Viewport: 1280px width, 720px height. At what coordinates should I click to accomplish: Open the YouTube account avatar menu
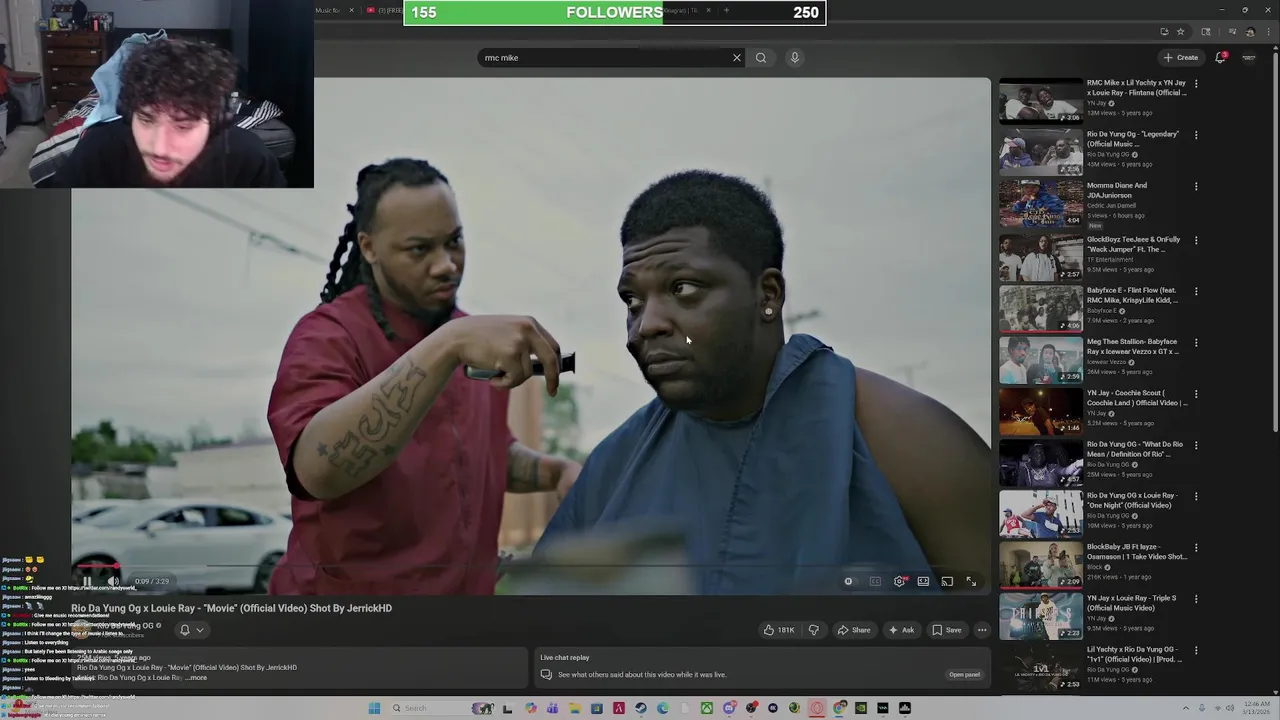click(x=1249, y=58)
